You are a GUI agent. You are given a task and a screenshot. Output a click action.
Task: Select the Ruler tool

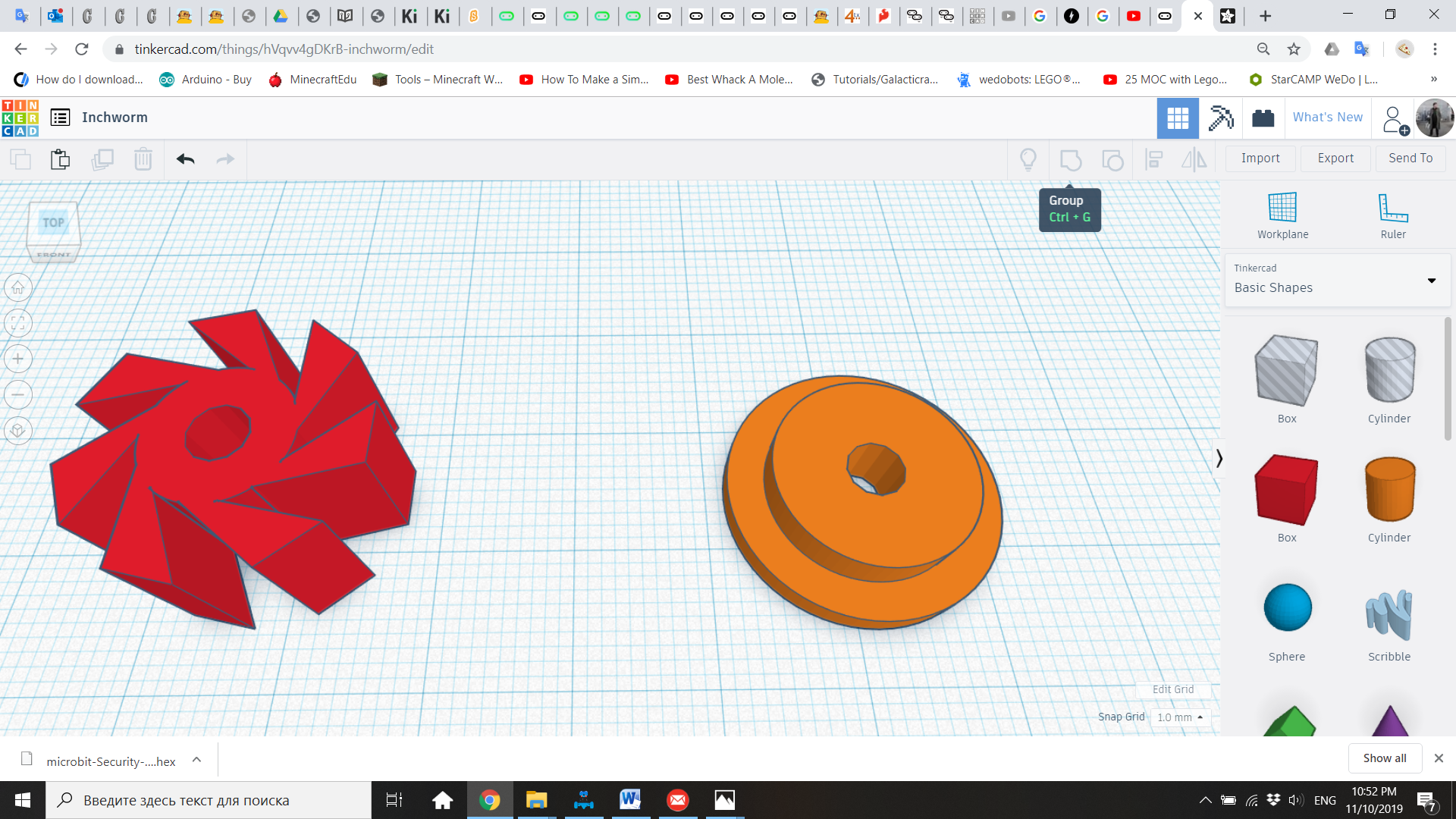[x=1393, y=215]
